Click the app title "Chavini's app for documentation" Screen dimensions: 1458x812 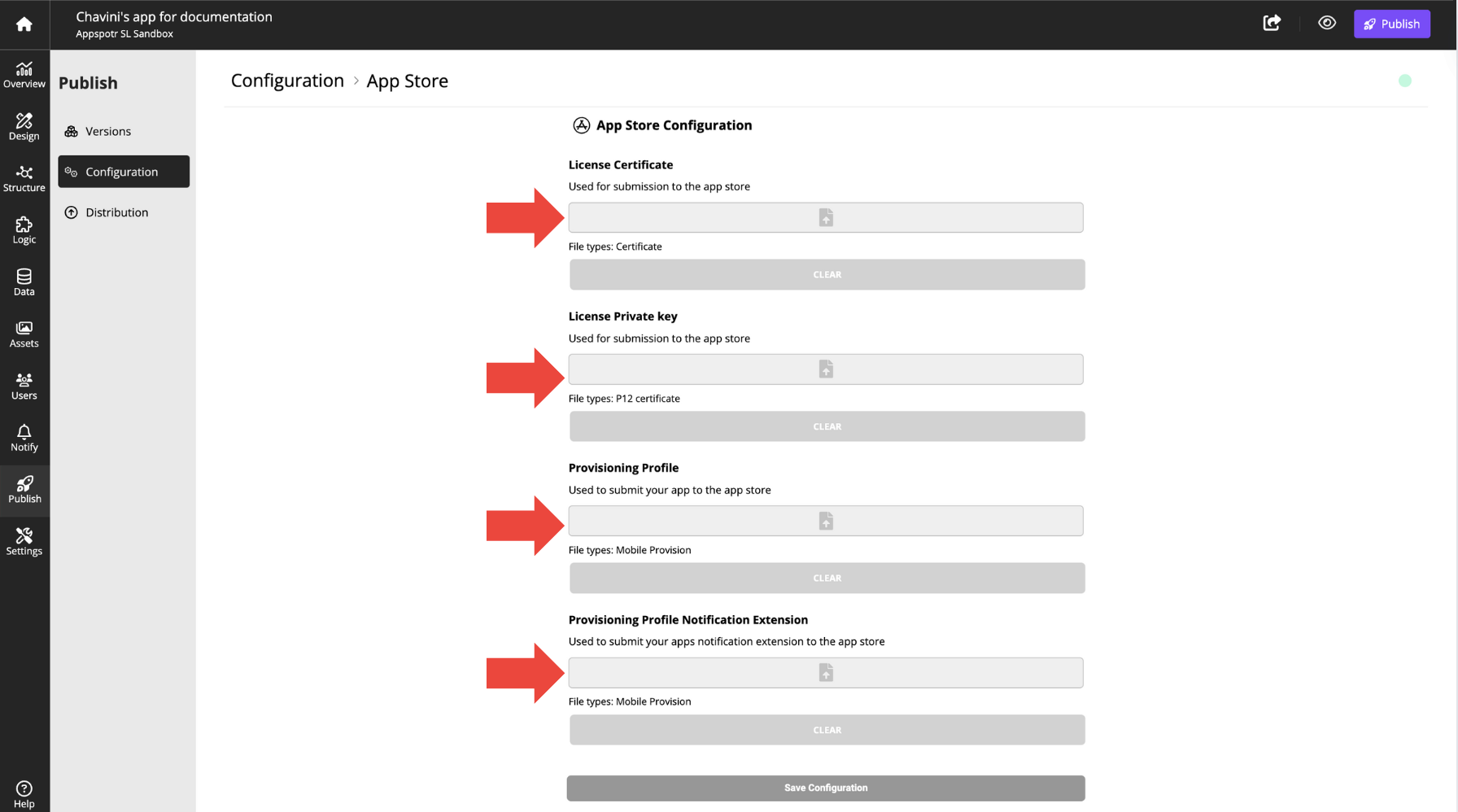[x=174, y=16]
